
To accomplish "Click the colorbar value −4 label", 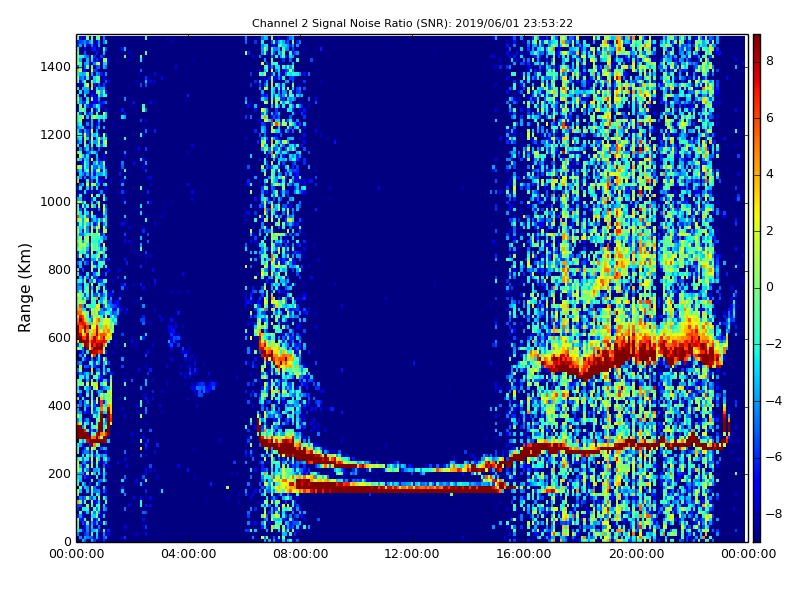I will pos(773,401).
